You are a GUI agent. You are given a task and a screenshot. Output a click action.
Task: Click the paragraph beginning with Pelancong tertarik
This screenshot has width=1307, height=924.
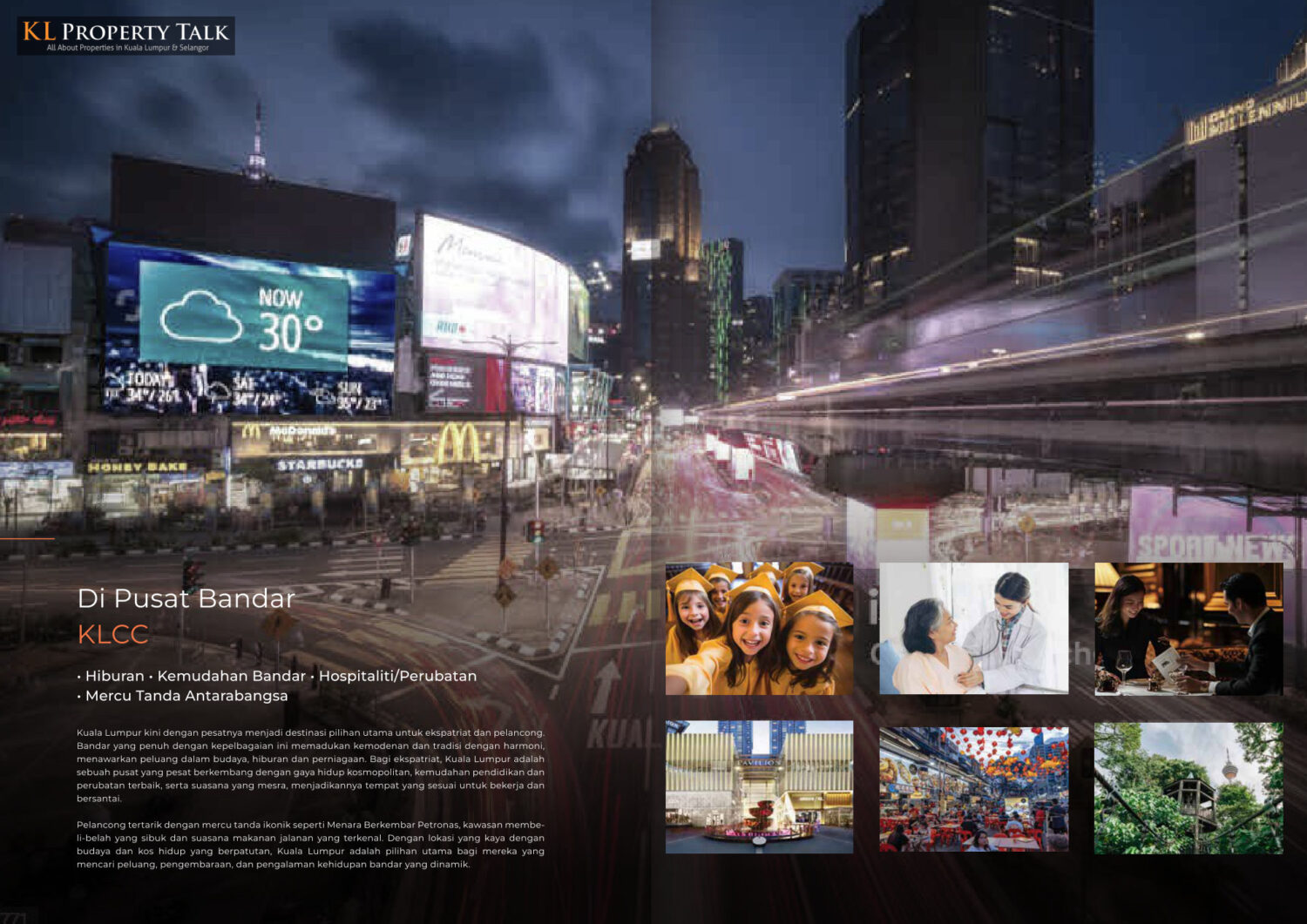point(310,845)
